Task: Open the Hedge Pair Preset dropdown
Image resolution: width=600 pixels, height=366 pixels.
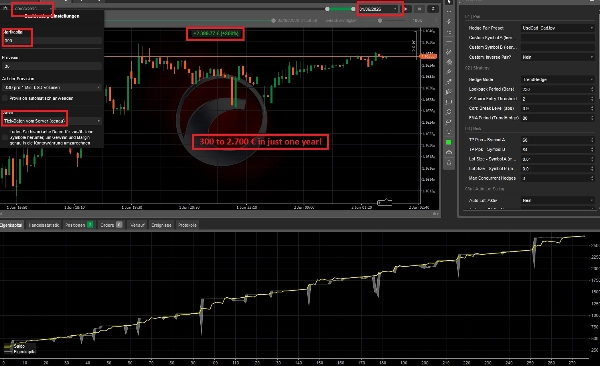Action: (558, 28)
